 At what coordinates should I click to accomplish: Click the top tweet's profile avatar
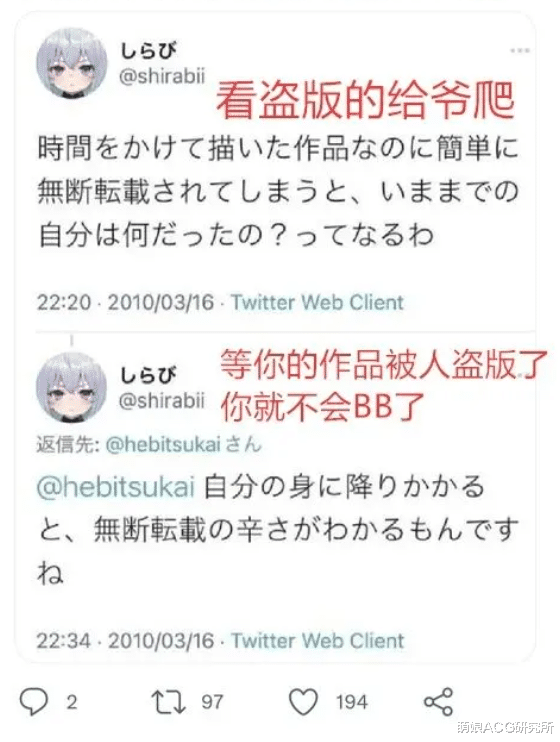click(71, 64)
